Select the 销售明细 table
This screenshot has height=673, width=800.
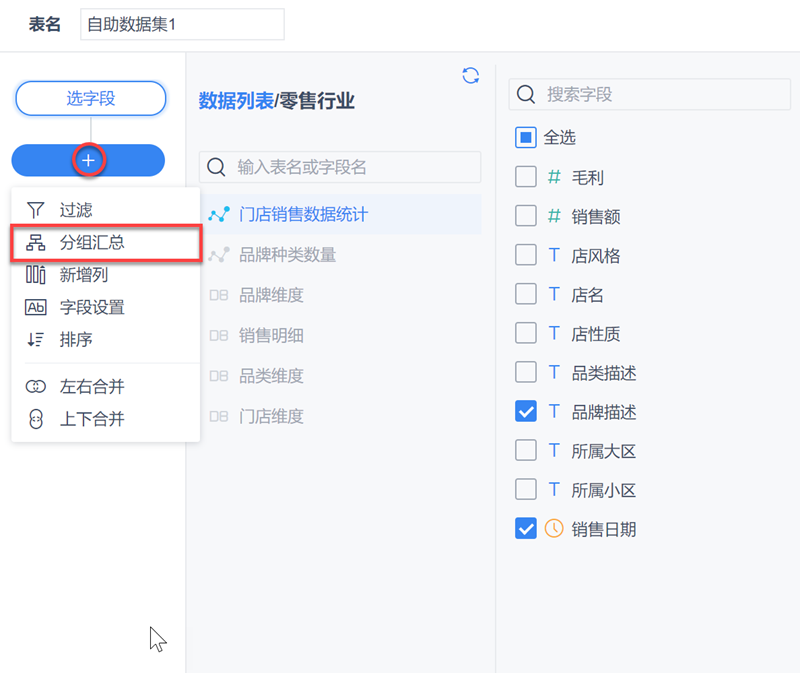(x=271, y=336)
